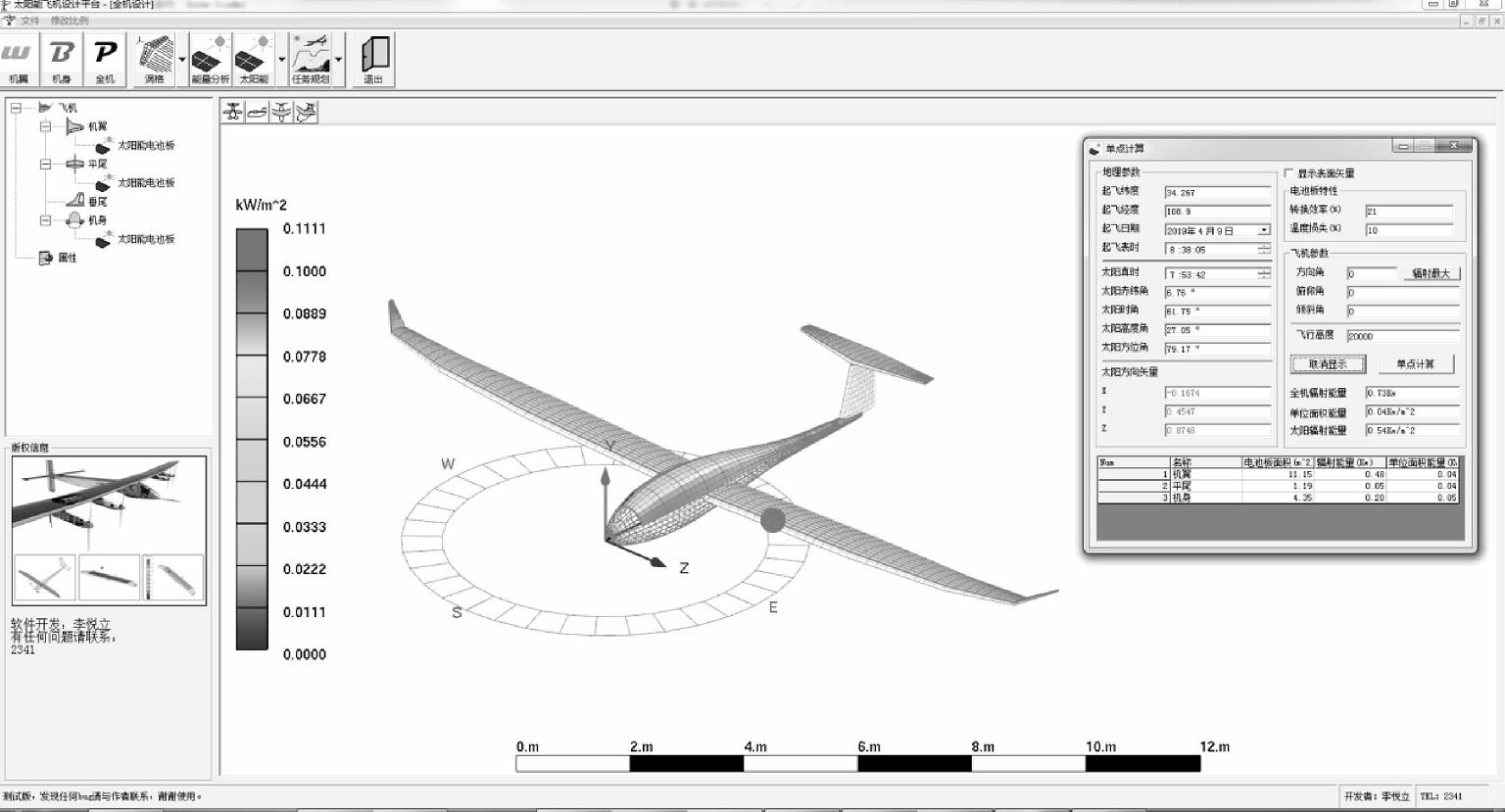
Task: Adjust the 太阳真时 time spinner
Action: point(1264,273)
